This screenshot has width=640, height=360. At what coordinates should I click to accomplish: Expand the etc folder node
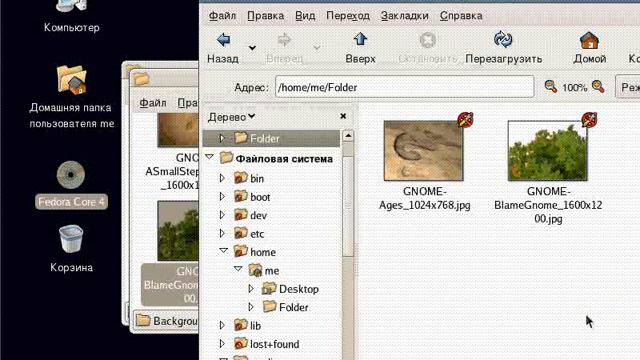coord(222,233)
